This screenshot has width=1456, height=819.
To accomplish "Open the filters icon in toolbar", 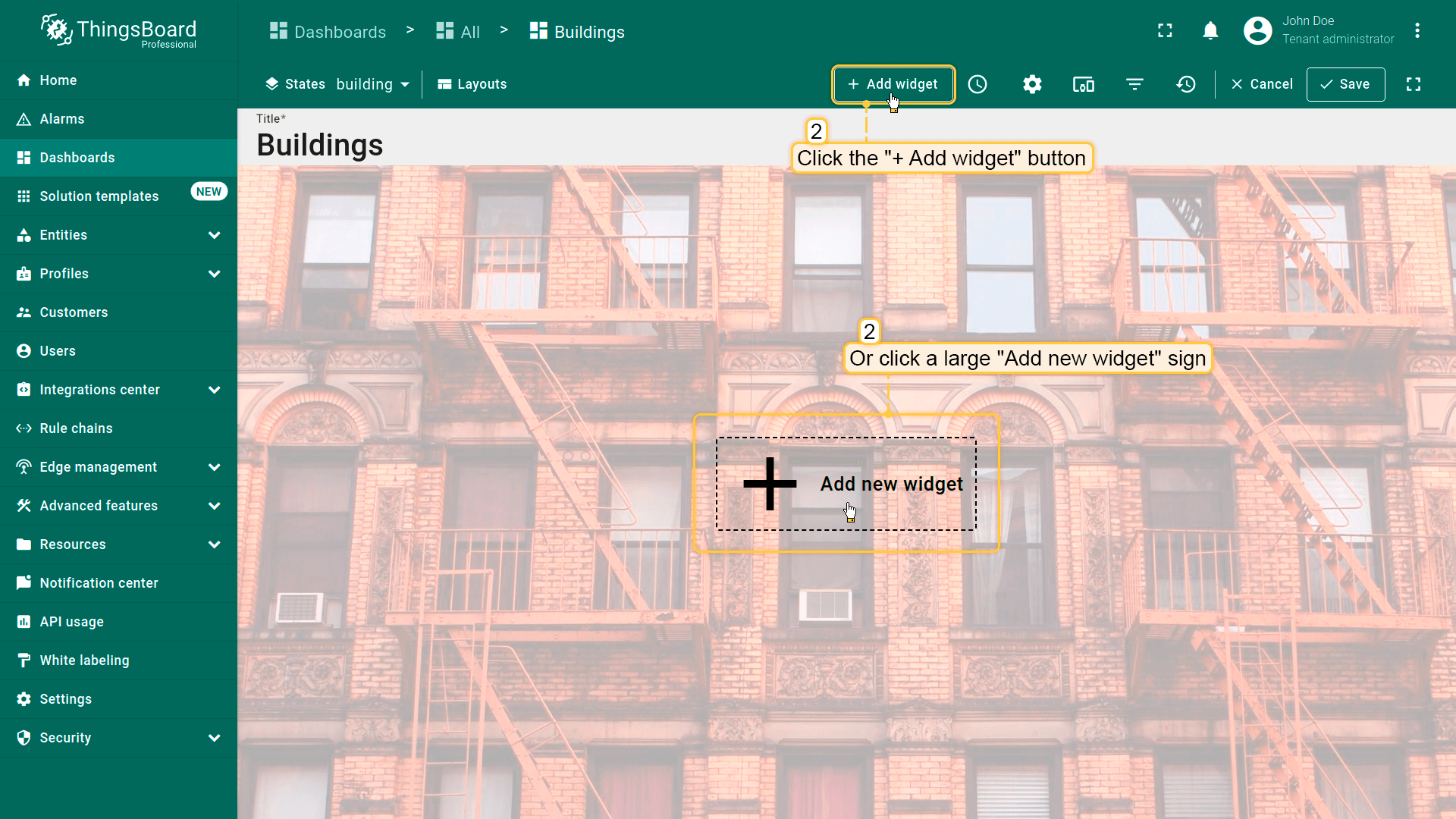I will 1134,84.
